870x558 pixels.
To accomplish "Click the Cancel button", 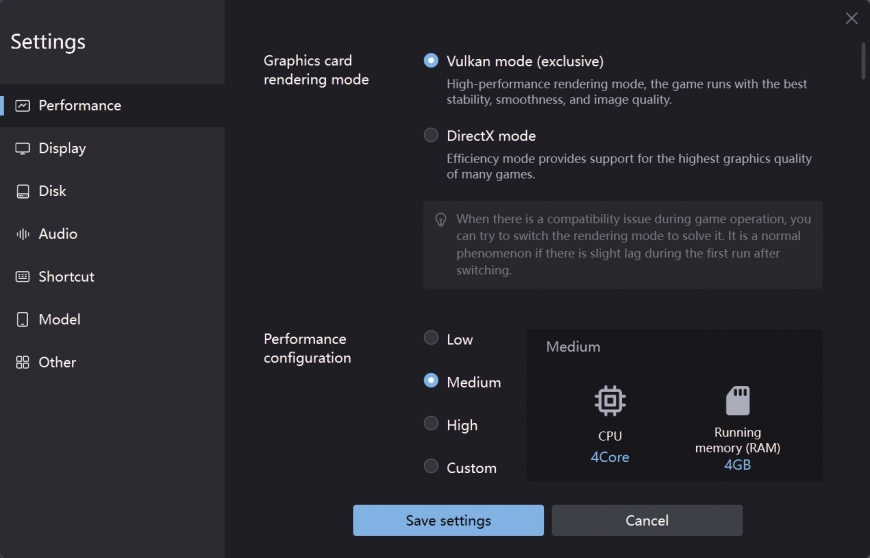I will click(x=647, y=520).
